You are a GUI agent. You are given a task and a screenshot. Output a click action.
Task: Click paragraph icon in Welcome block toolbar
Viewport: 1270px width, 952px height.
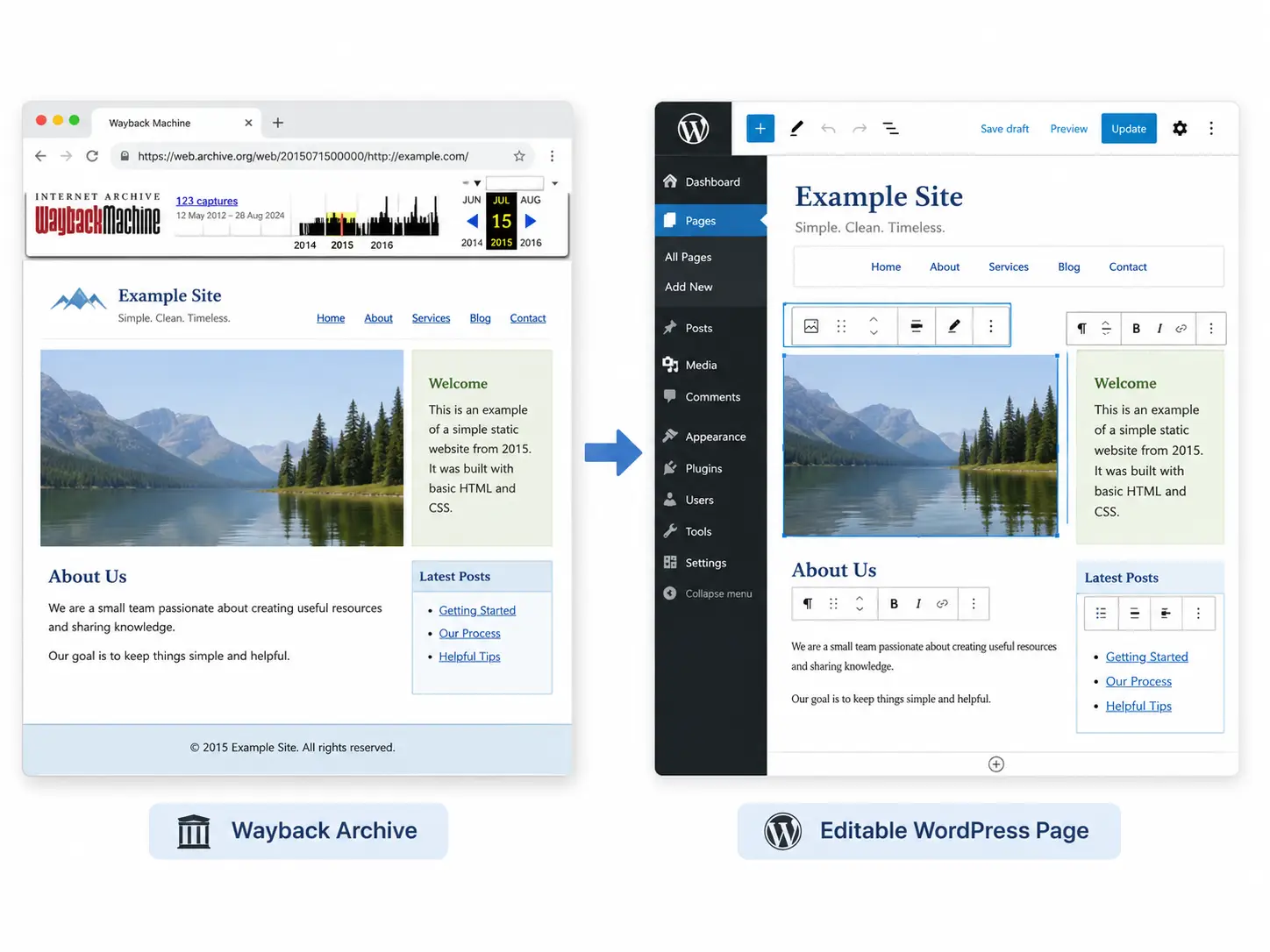(1081, 329)
